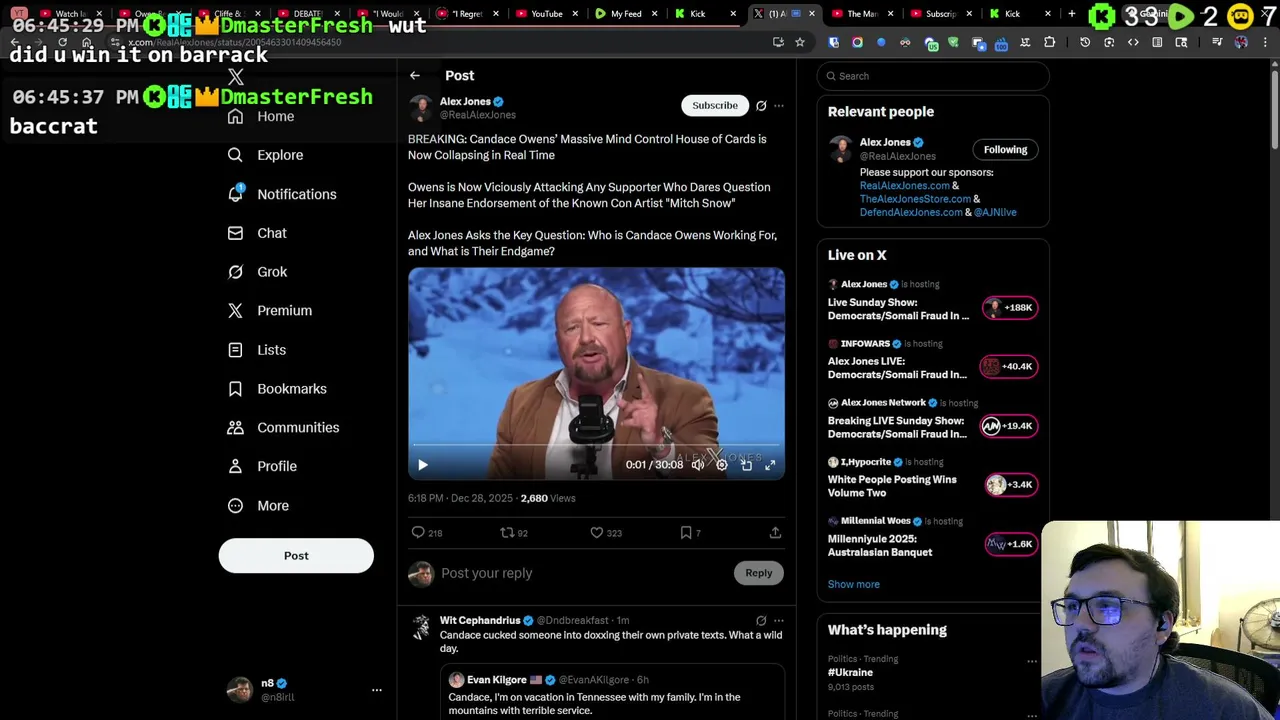Viewport: 1280px width, 720px height.
Task: Open the Home page in X sidebar
Action: pos(261,116)
